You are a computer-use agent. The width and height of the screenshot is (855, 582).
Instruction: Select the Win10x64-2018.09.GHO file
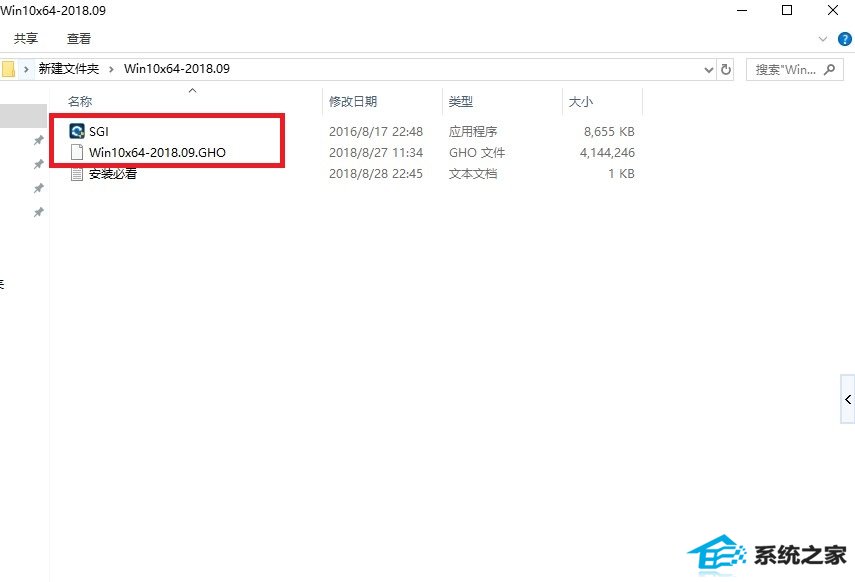click(x=157, y=152)
